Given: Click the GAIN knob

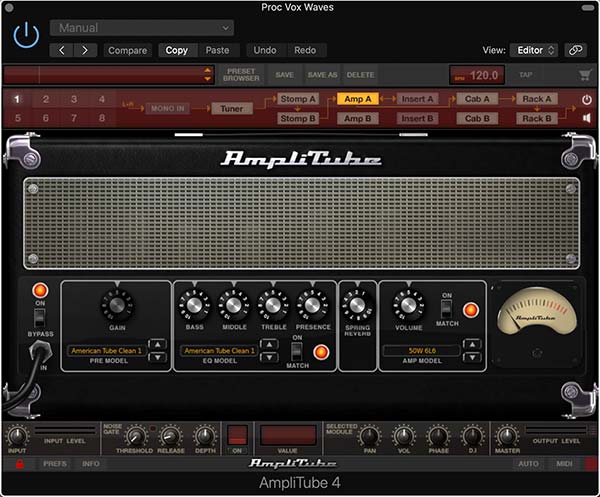Looking at the screenshot, I should [117, 305].
